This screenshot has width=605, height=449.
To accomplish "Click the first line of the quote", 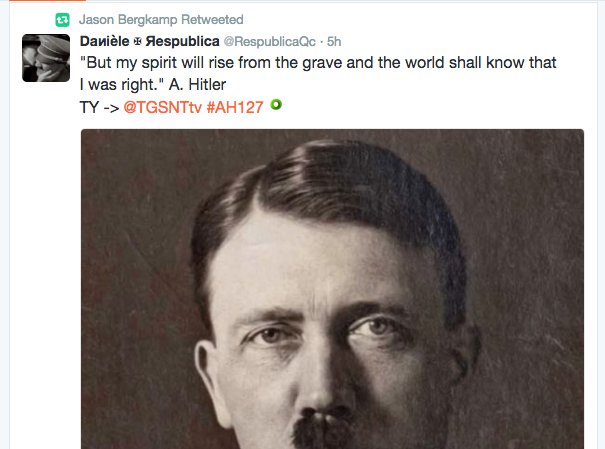I will pyautogui.click(x=318, y=62).
